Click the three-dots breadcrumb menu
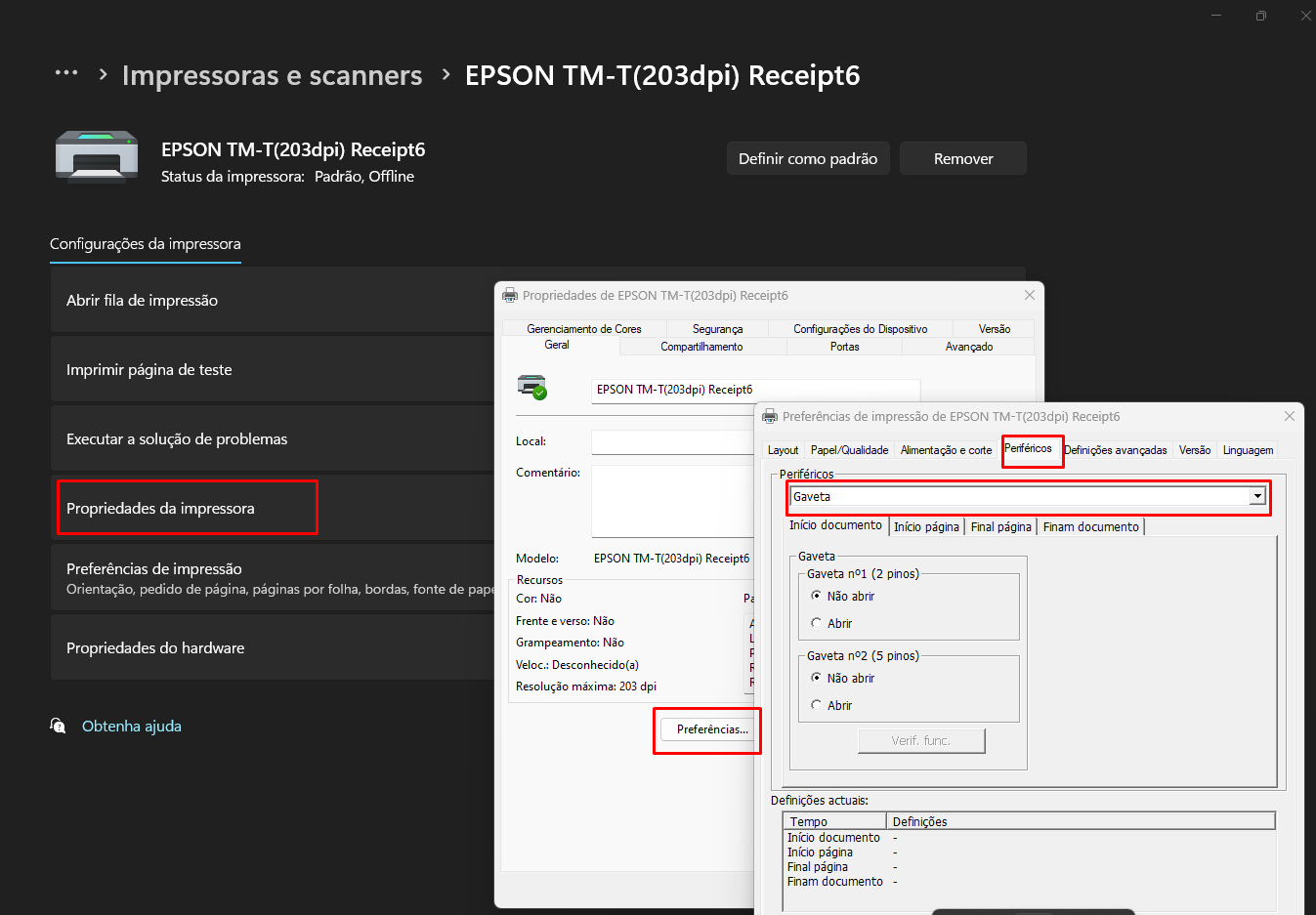The width and height of the screenshot is (1316, 915). (66, 73)
